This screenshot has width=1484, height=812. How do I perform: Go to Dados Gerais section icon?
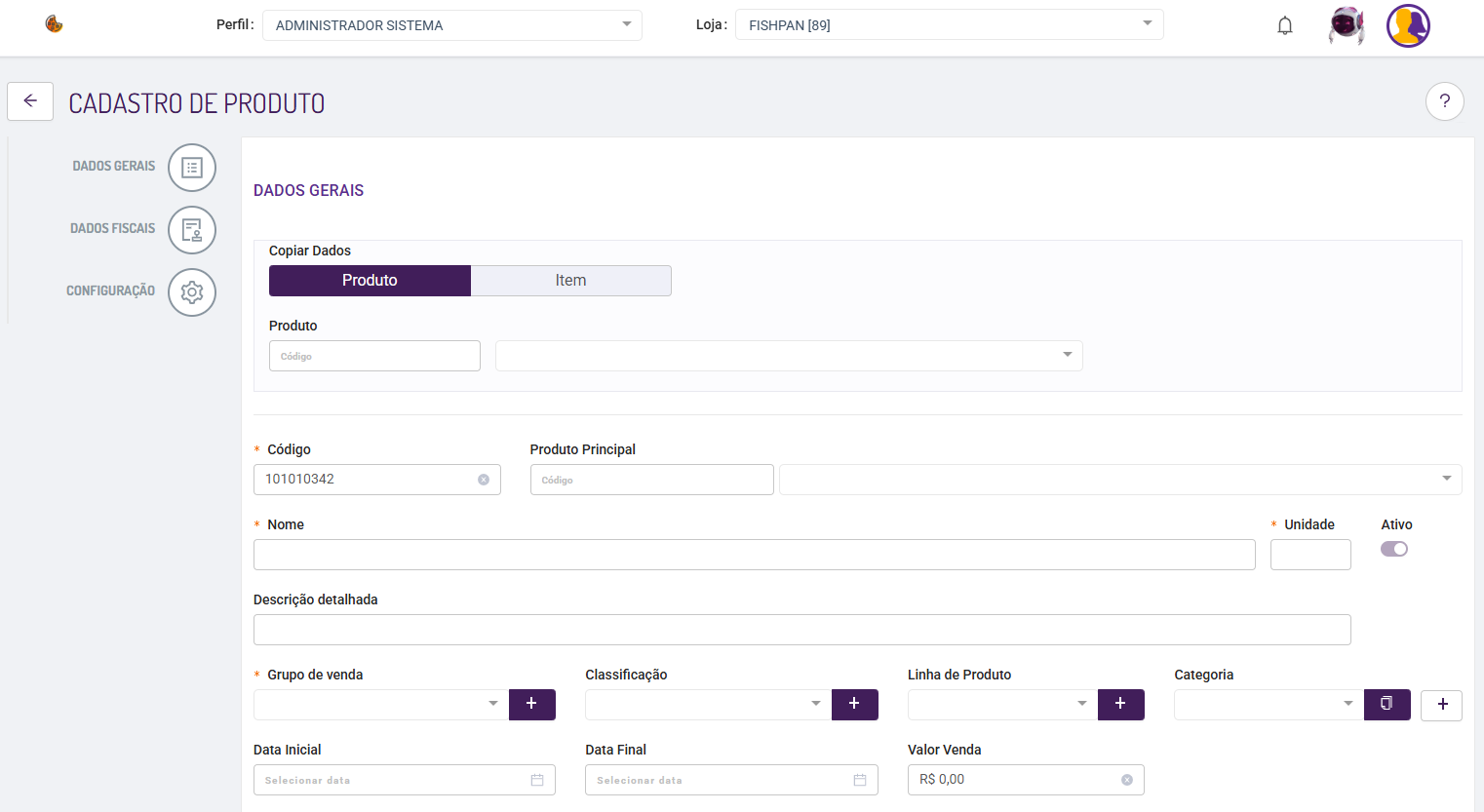pyautogui.click(x=192, y=168)
